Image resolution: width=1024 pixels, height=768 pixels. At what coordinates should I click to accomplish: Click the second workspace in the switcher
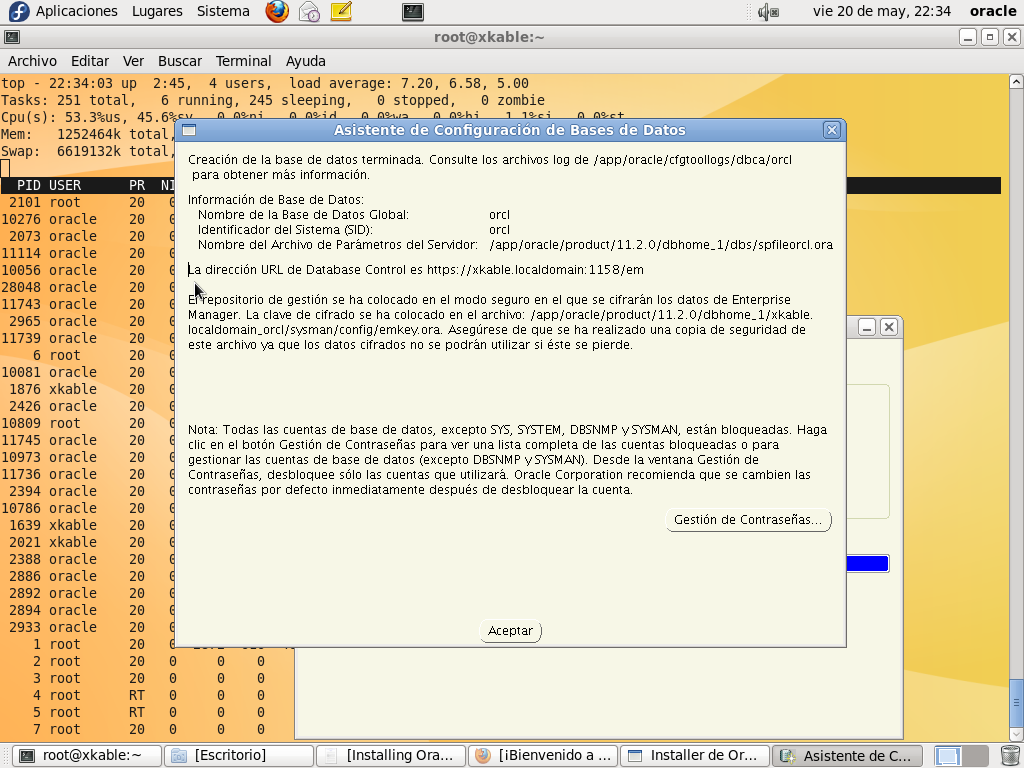(x=976, y=756)
